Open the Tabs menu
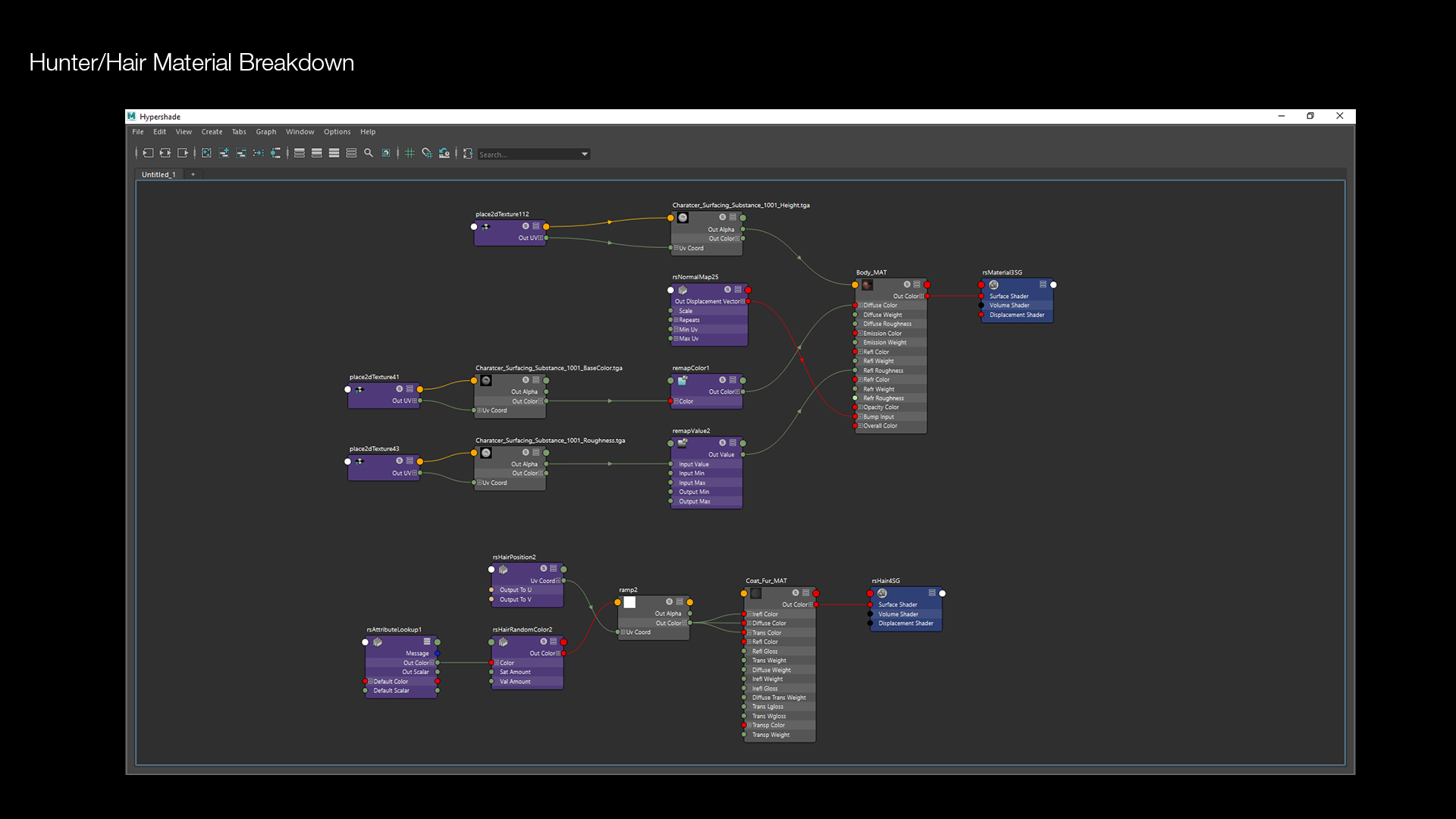 click(x=239, y=132)
